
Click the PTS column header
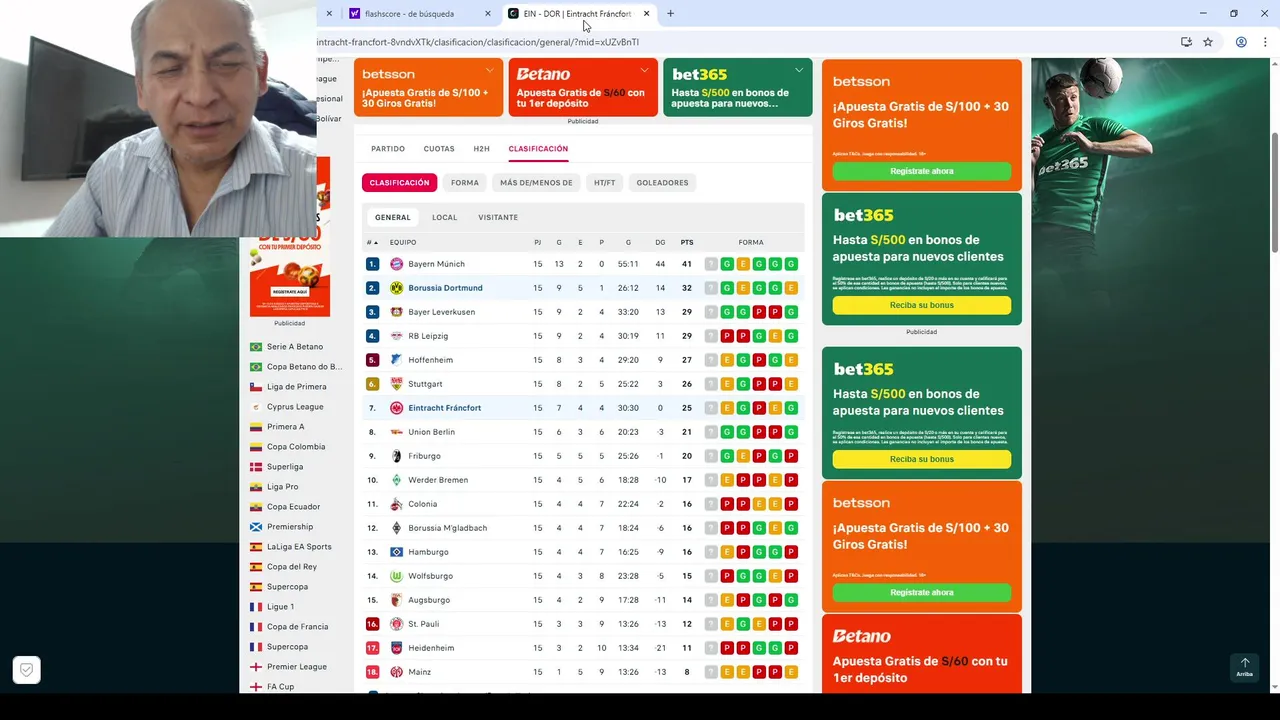tap(687, 242)
